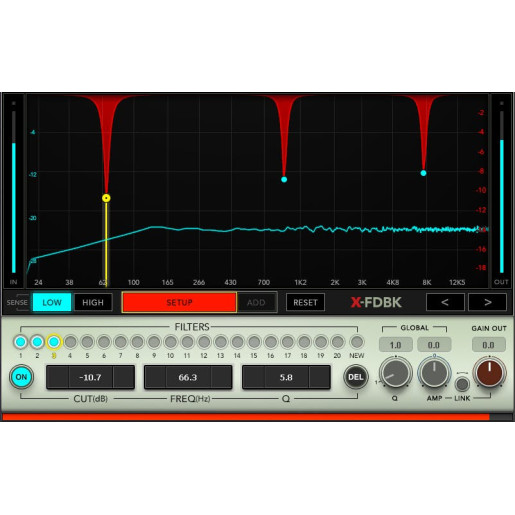515x515 pixels.
Task: Set sense to LOW
Action: point(52,302)
